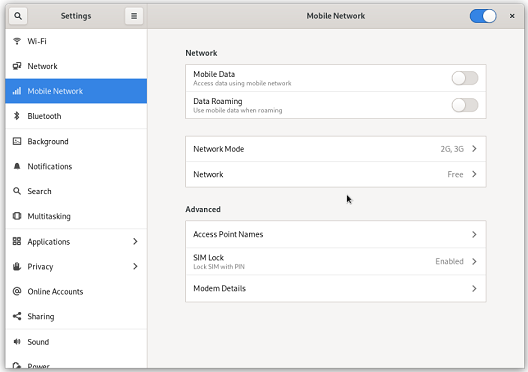Click the Wi-Fi icon in sidebar
The width and height of the screenshot is (528, 372).
point(16,41)
